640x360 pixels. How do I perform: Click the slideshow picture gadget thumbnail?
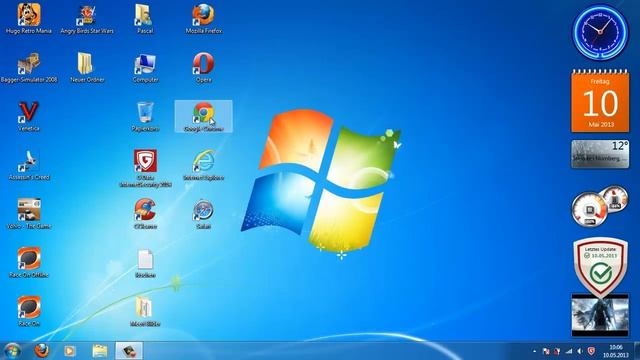[600, 315]
